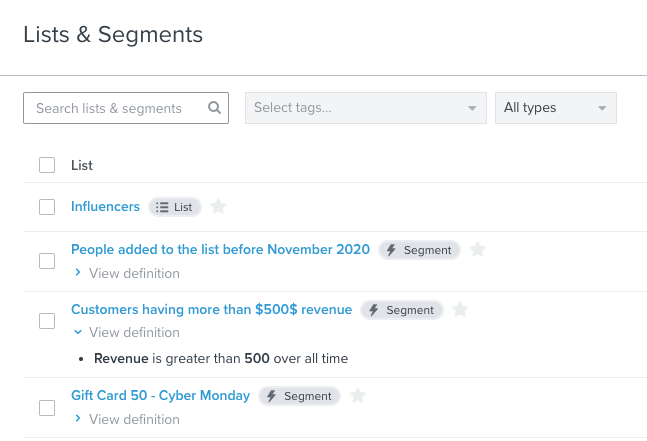
Task: Toggle the select-all checkbox in List header
Action: tap(47, 165)
